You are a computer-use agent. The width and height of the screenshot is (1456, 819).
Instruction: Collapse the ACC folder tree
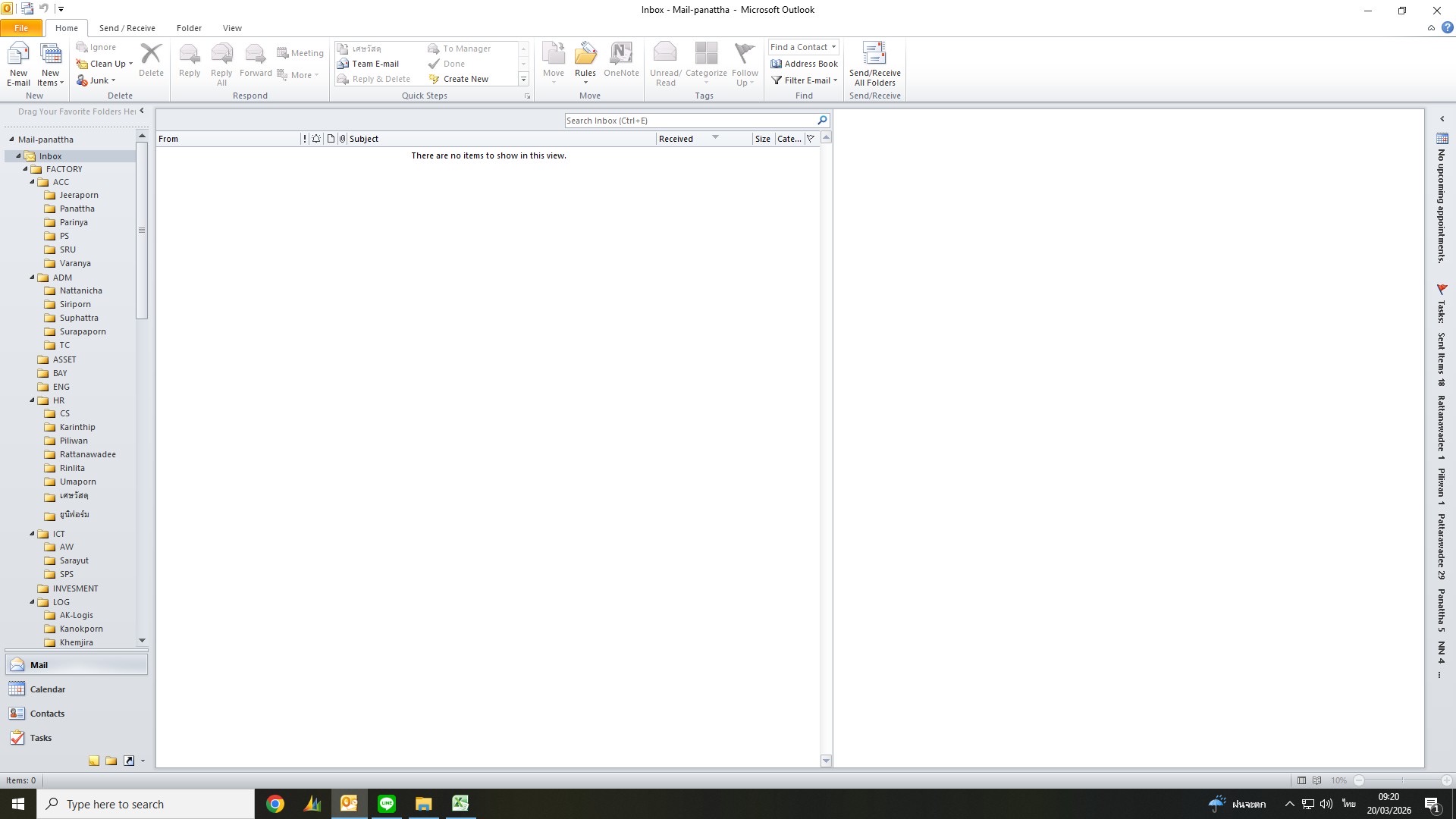tap(33, 182)
